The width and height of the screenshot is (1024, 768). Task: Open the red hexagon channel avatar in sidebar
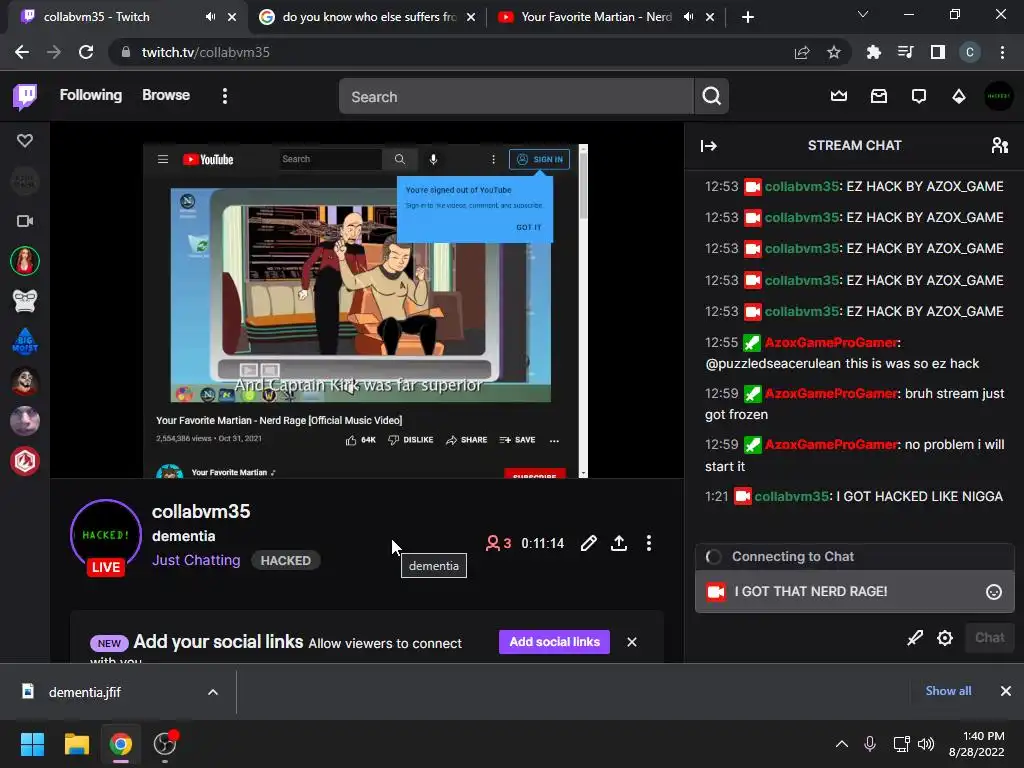click(x=25, y=462)
